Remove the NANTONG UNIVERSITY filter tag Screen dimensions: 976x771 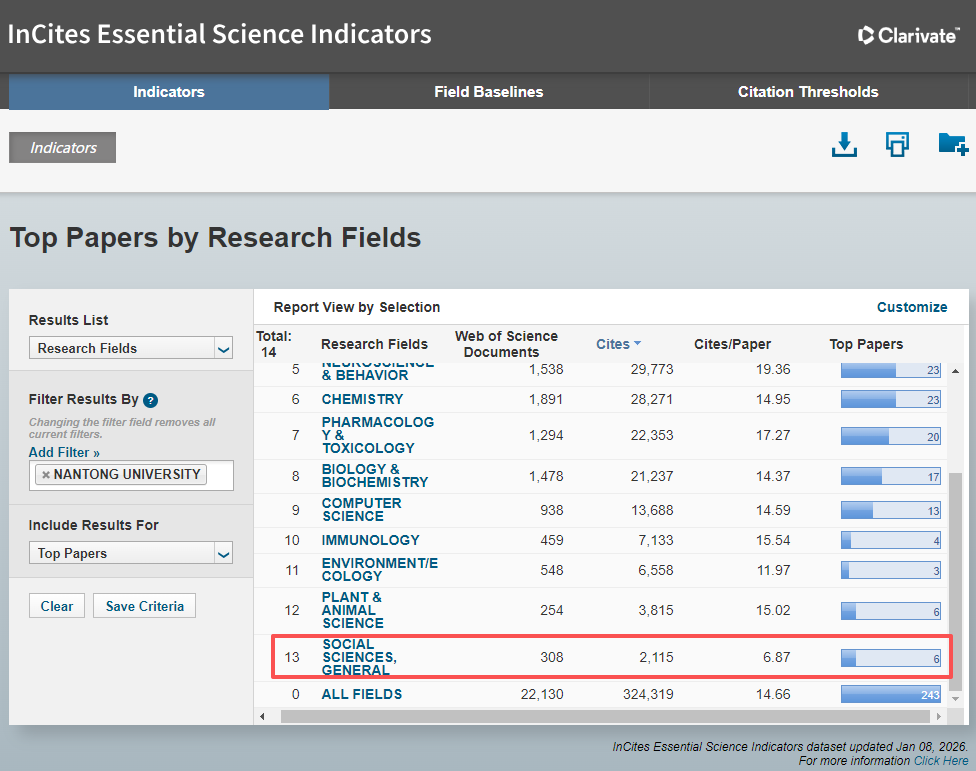[x=46, y=475]
